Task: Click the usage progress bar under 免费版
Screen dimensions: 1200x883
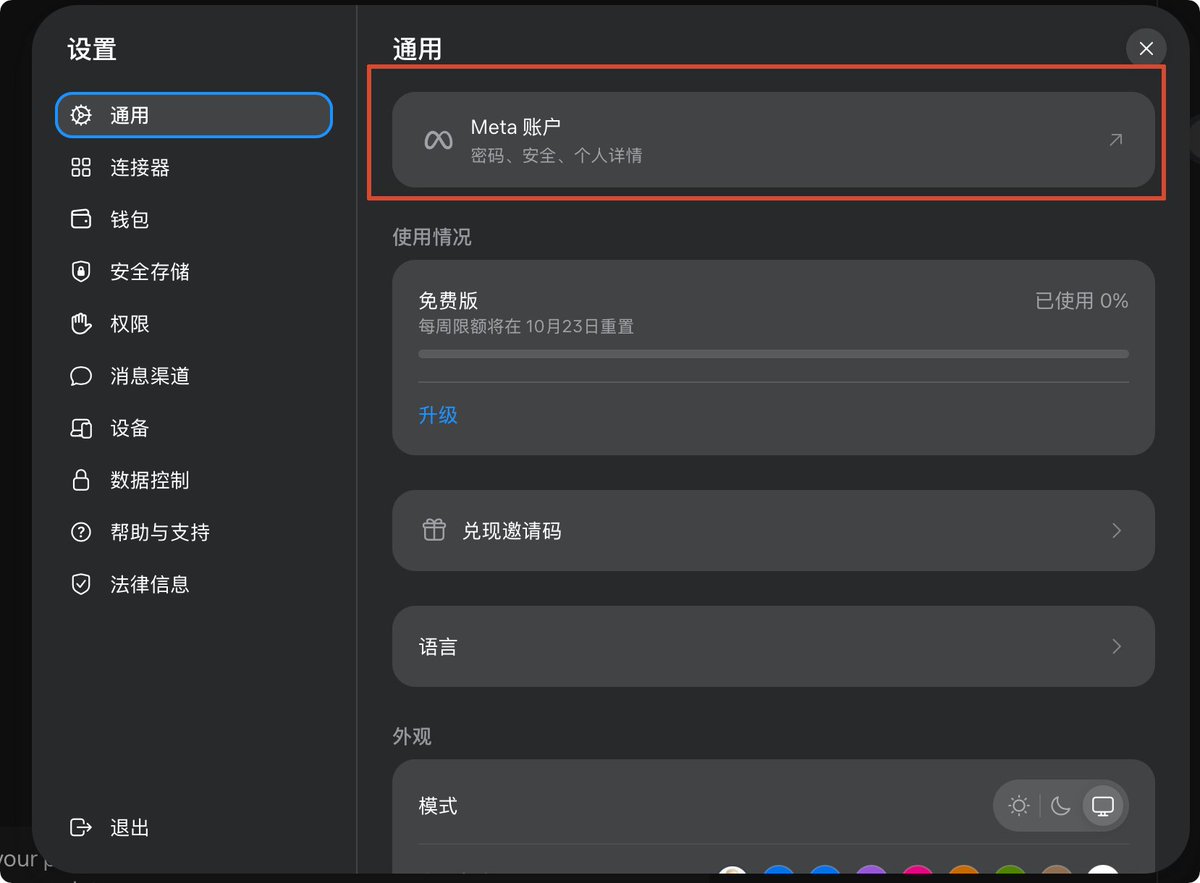Action: pyautogui.click(x=773, y=354)
